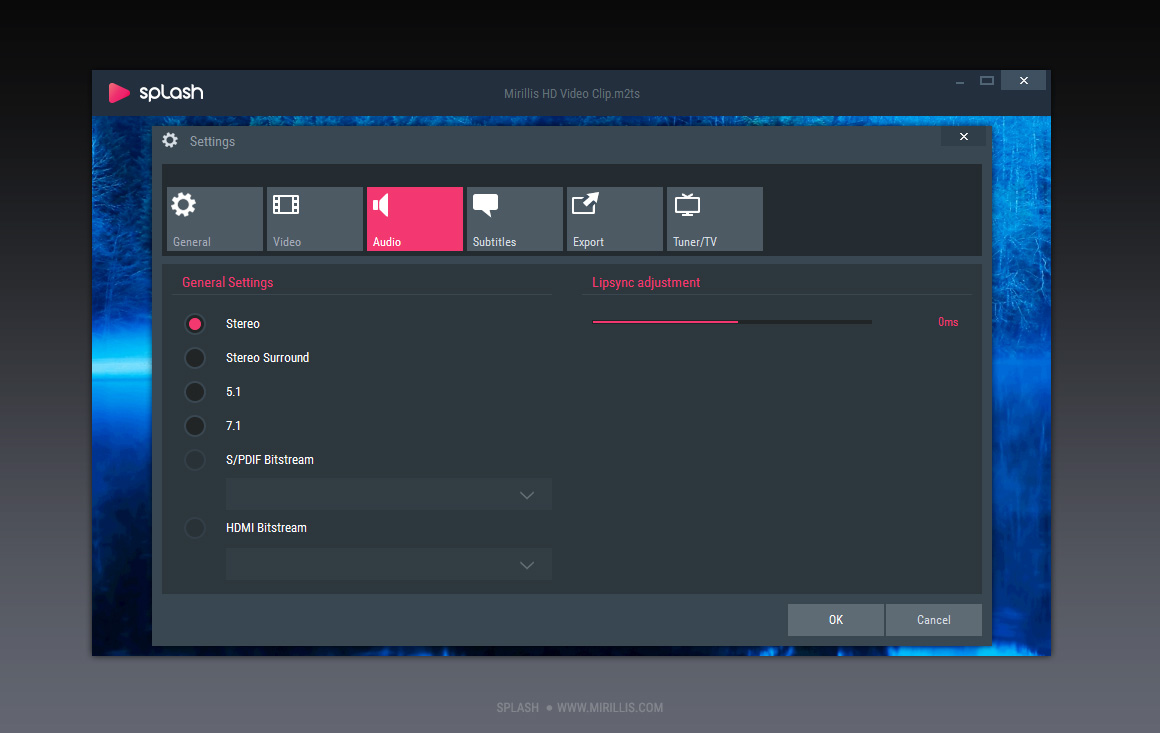The height and width of the screenshot is (733, 1160).
Task: Open the Tuner/TV settings tab
Action: 715,219
